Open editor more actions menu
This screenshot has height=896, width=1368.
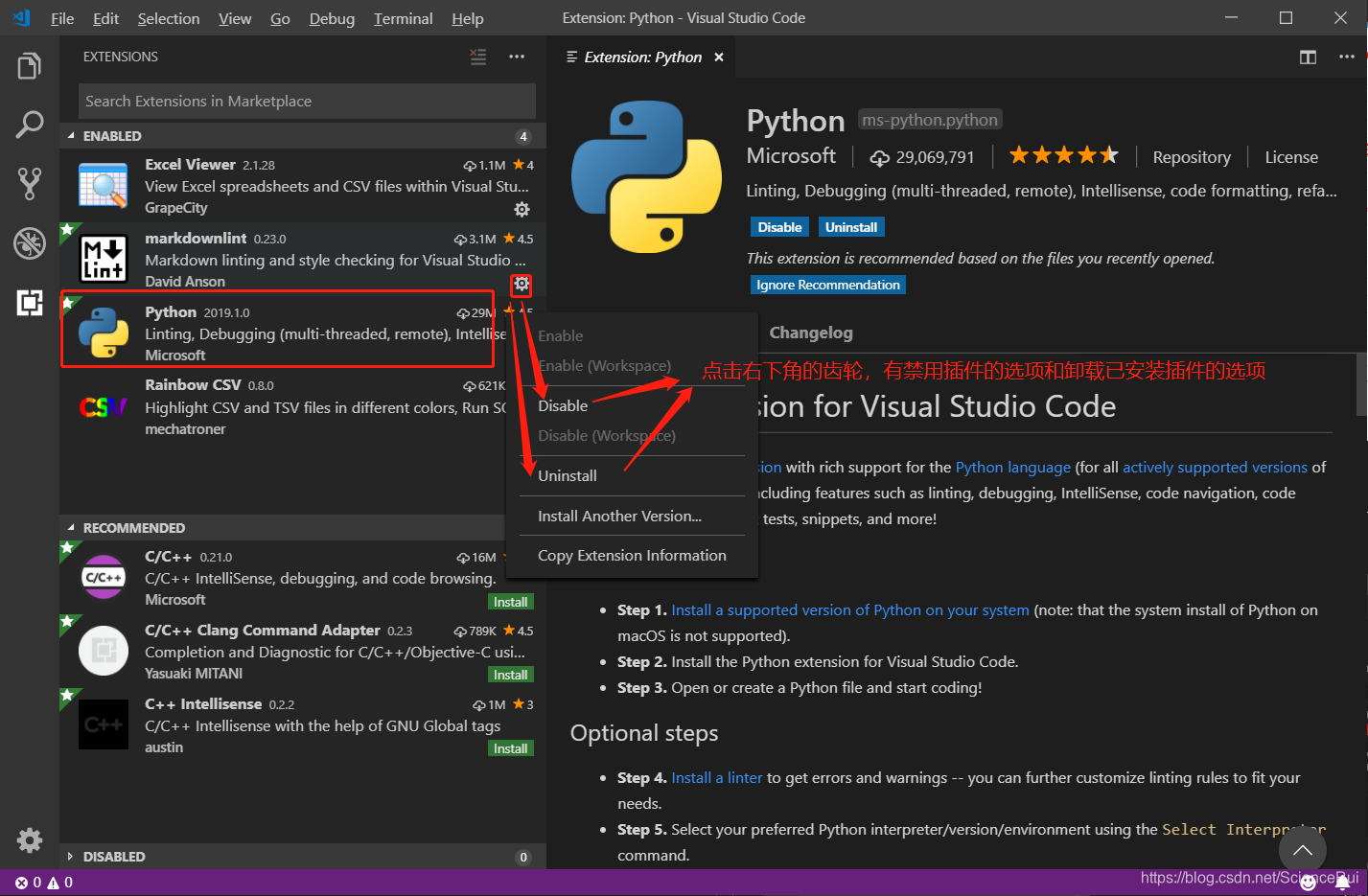coord(1346,57)
